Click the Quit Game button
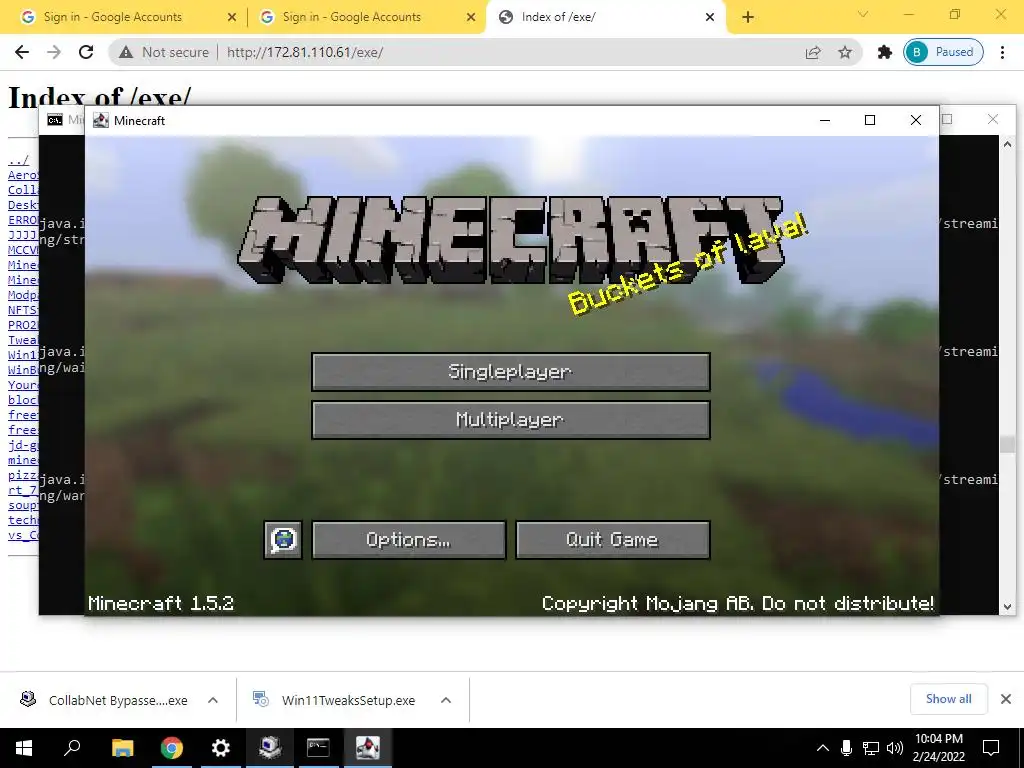Screen dimensions: 1024x768 click(x=613, y=539)
